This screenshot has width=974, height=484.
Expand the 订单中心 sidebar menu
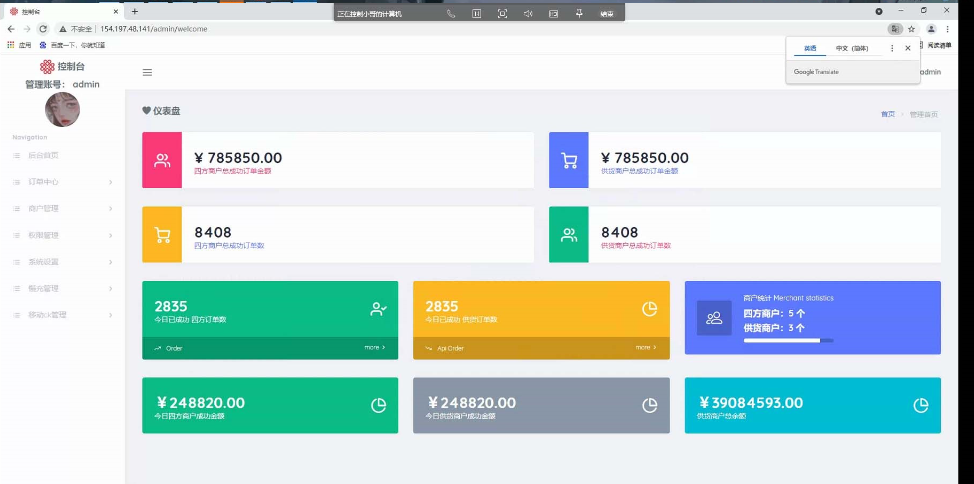62,182
